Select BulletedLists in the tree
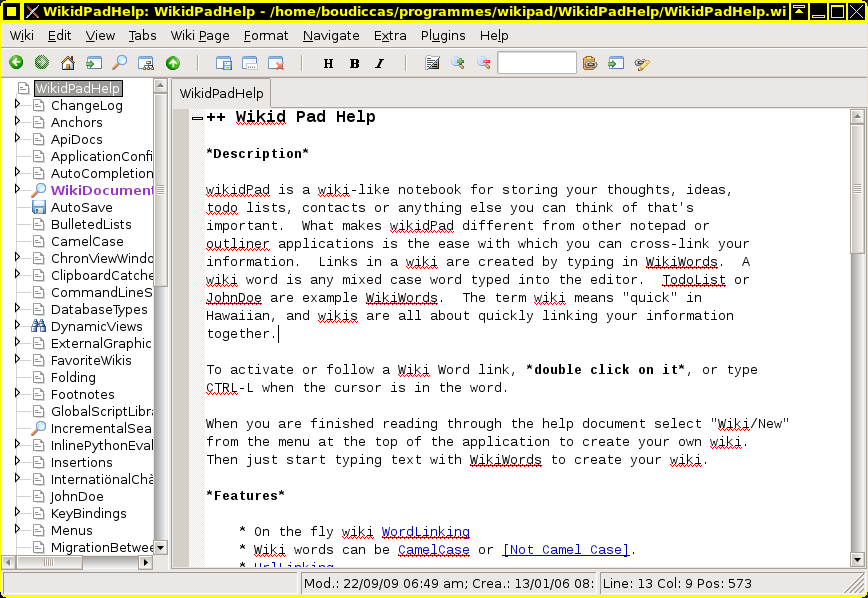Screen dimensions: 868x598 (x=91, y=224)
